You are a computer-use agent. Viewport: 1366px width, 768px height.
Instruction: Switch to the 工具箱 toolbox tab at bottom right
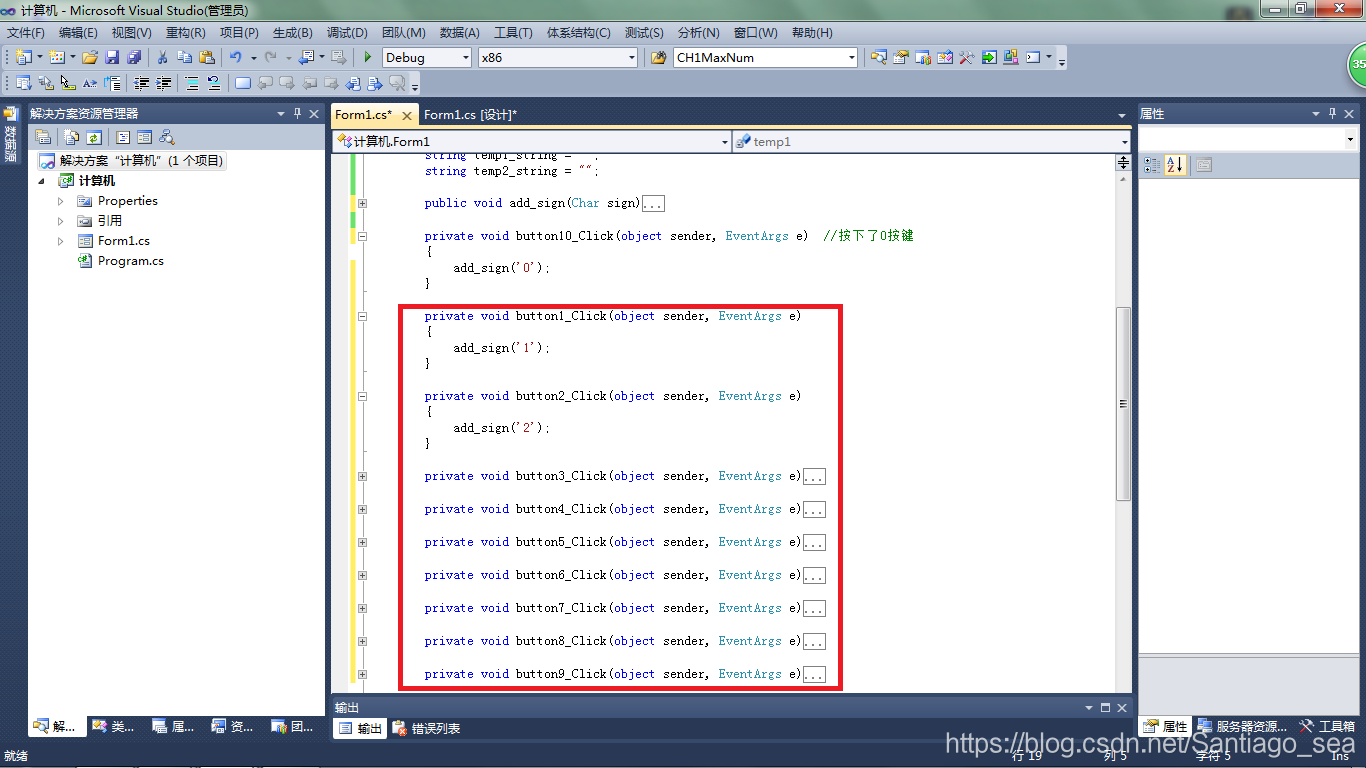pyautogui.click(x=1328, y=727)
